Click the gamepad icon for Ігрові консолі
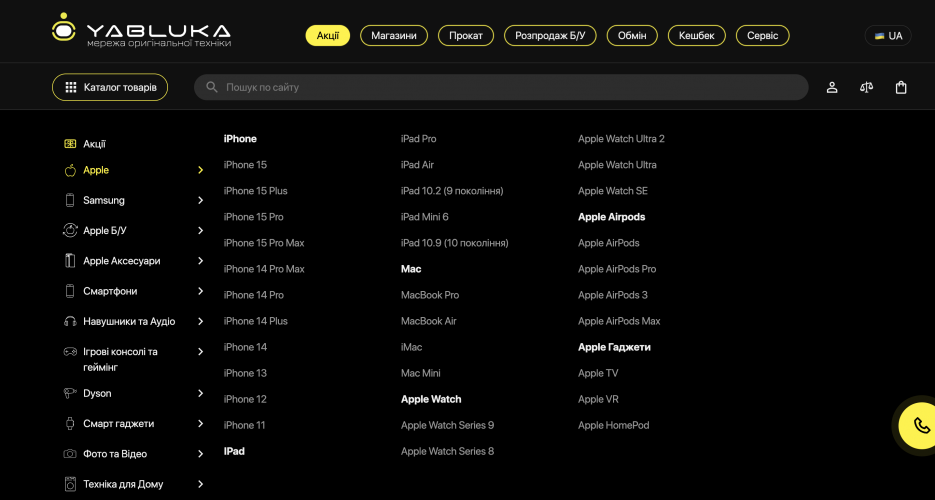 pos(70,352)
